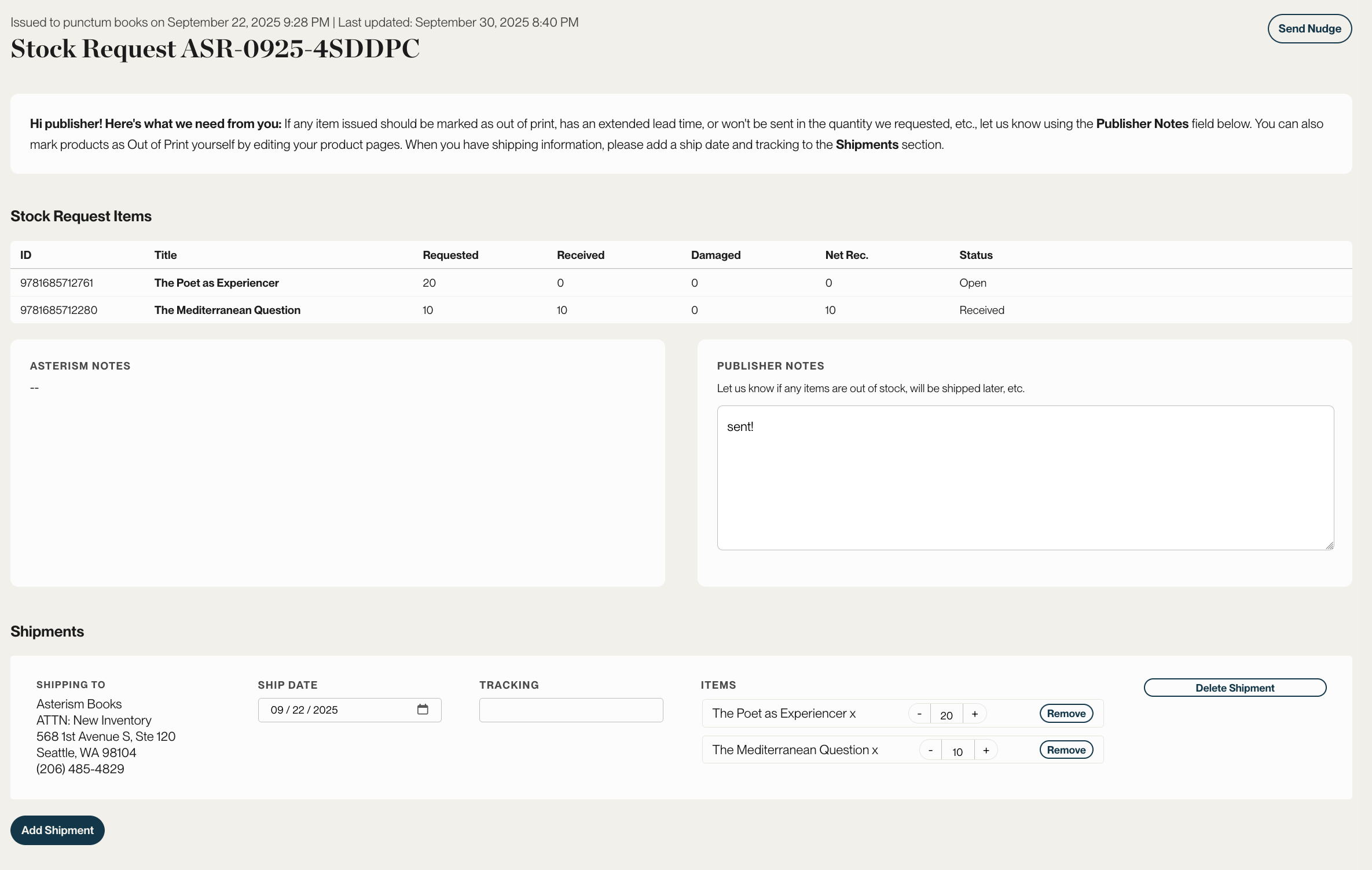Remove The Mediterranean Question from shipment
1372x870 pixels.
pyautogui.click(x=1066, y=750)
